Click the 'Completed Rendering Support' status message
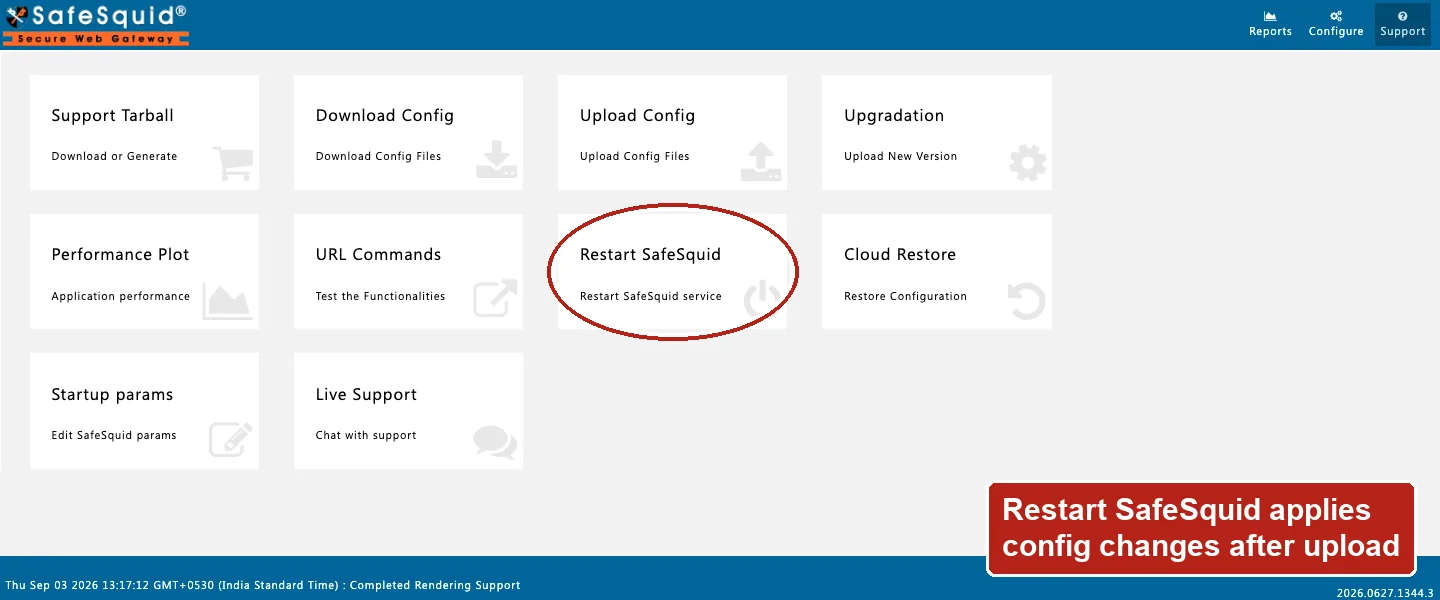1440x600 pixels. pos(435,585)
